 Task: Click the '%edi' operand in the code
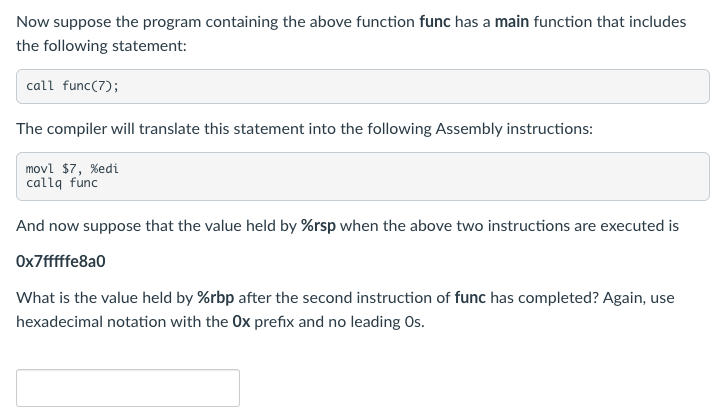104,169
